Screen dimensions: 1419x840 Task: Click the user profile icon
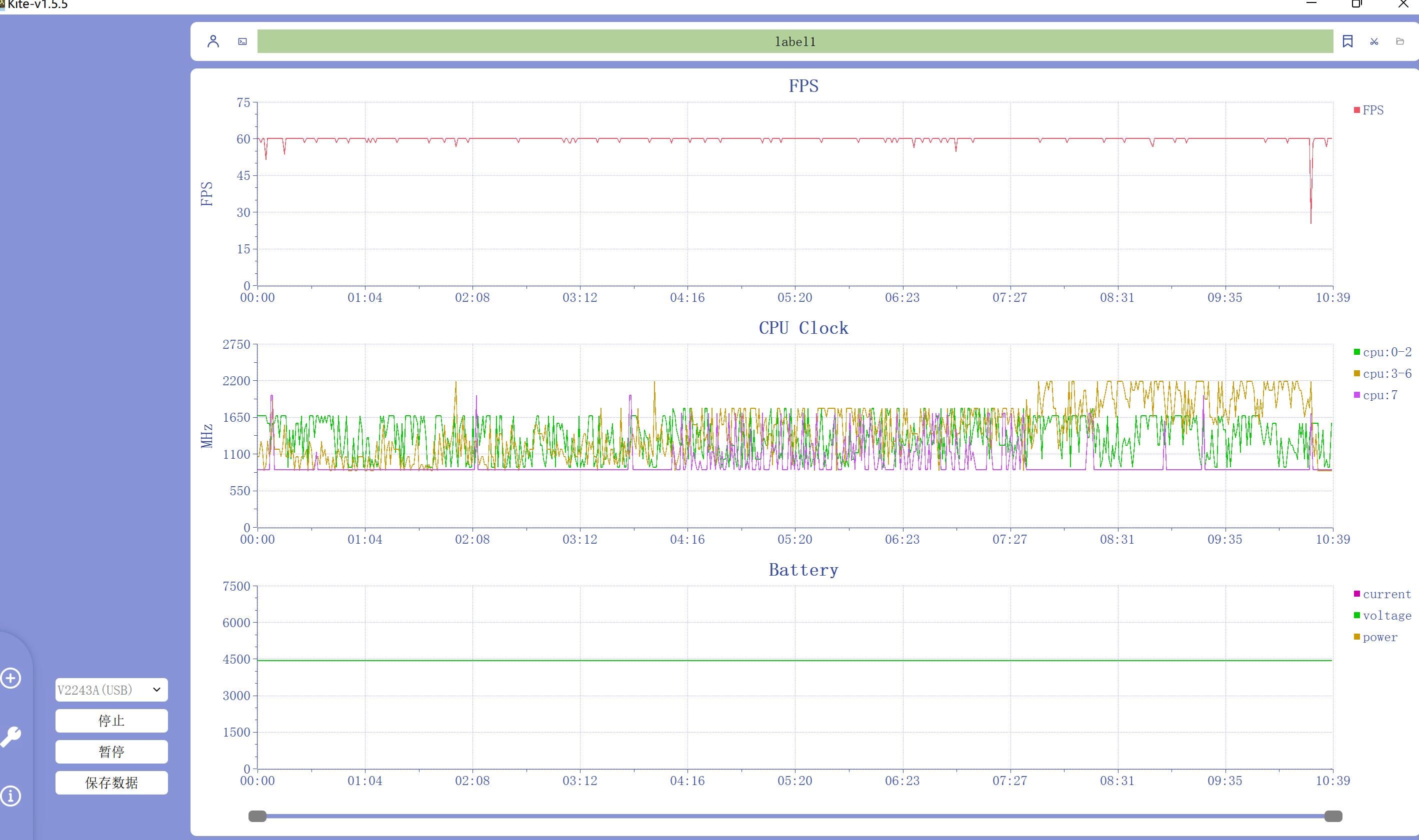[213, 41]
